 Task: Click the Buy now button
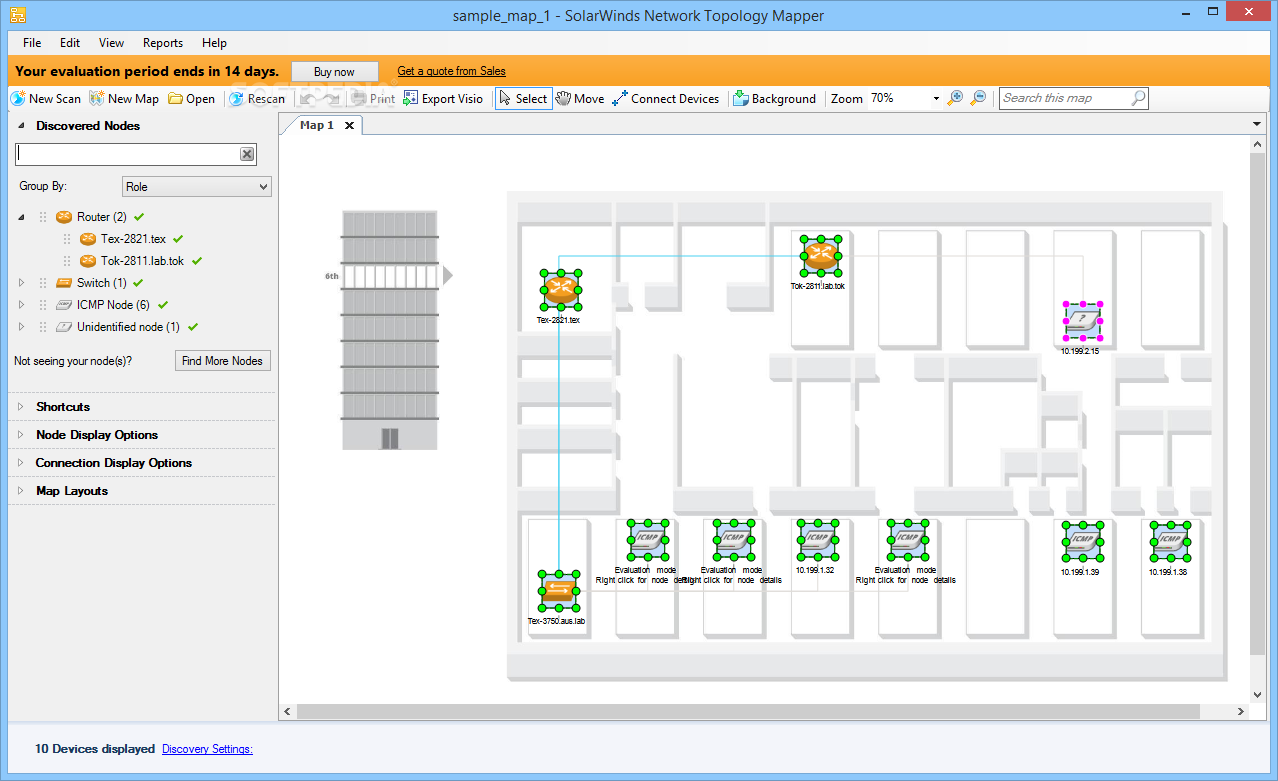point(335,72)
